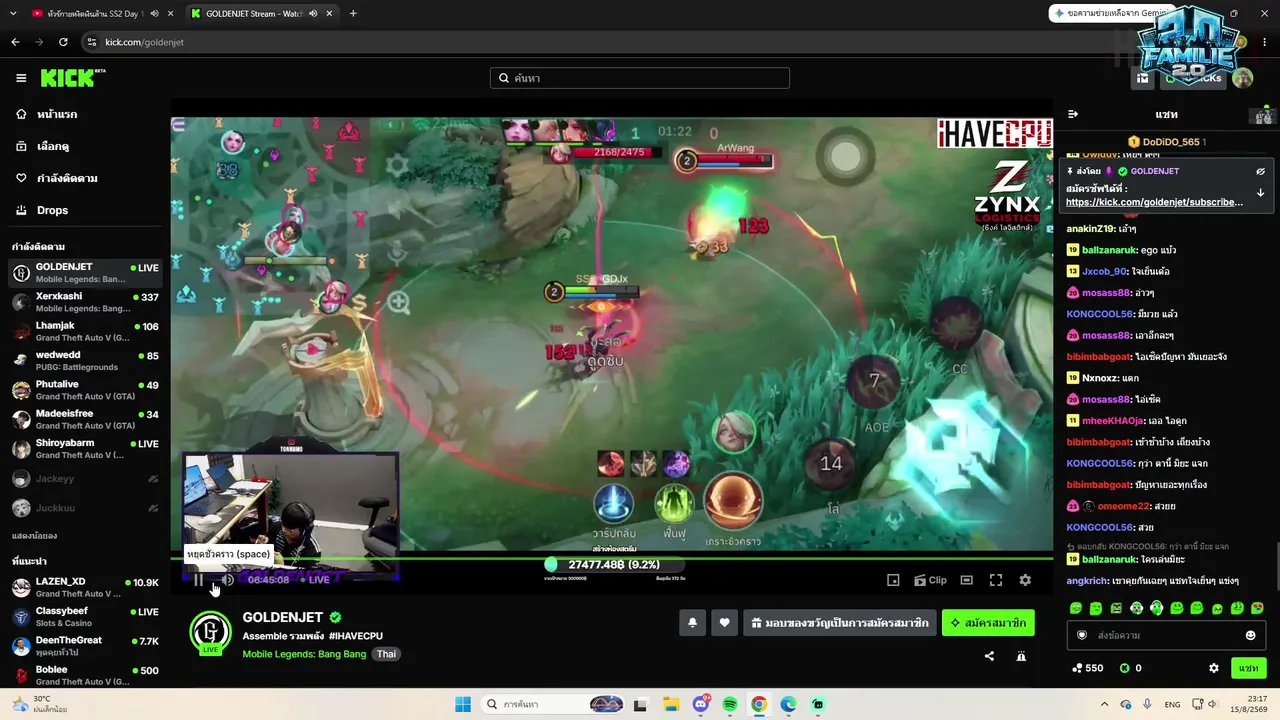Open GOLDENJET channel avatar under the video
The image size is (1280, 720).
click(210, 632)
